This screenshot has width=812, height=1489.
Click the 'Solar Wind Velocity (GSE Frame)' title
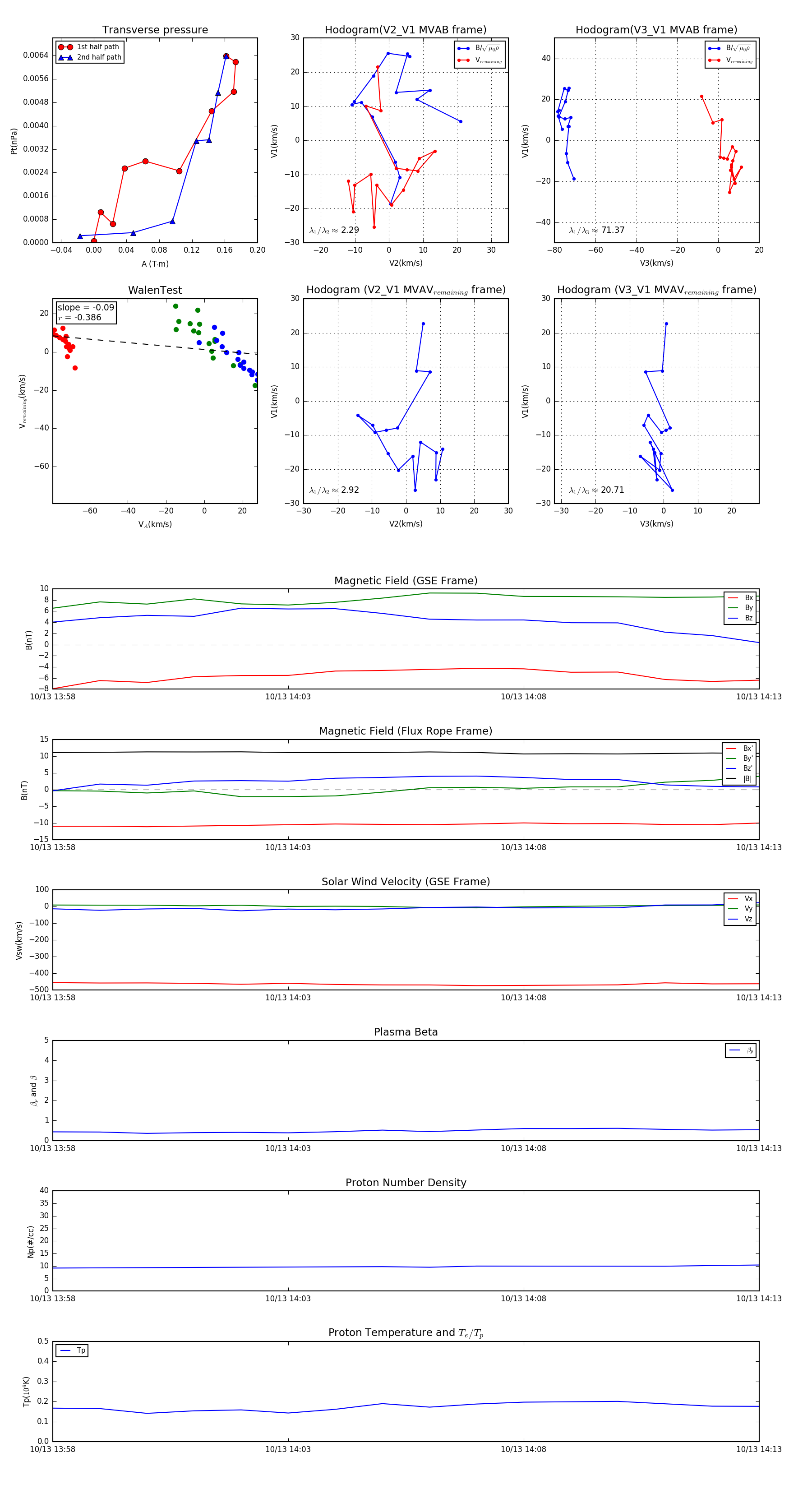(406, 882)
